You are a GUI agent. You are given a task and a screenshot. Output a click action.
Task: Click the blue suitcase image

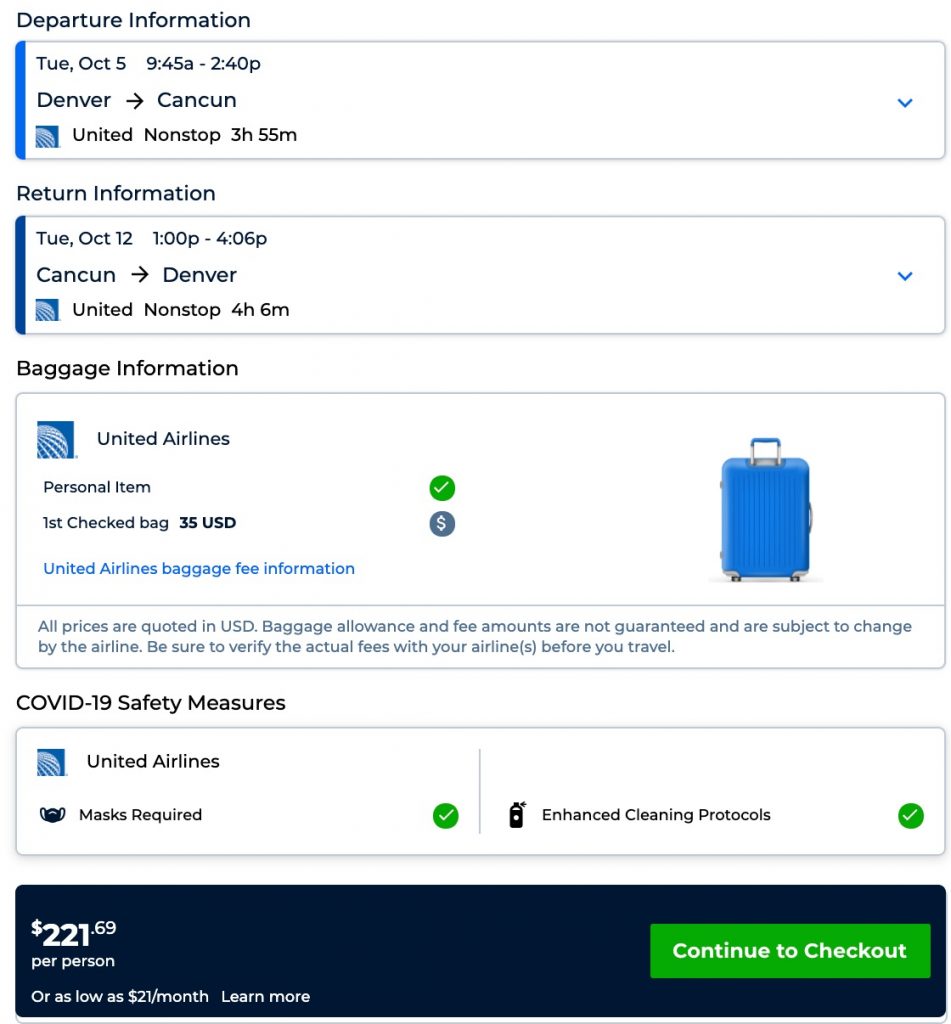click(x=766, y=509)
